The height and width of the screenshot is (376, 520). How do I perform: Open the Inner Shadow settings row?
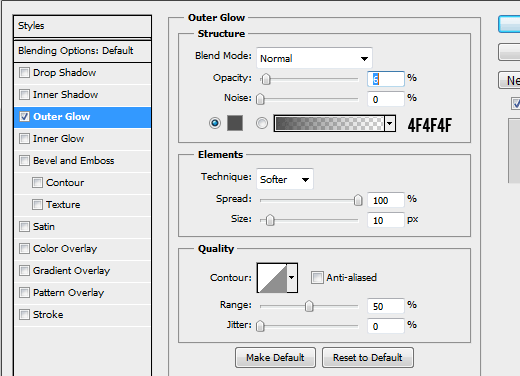(82, 95)
